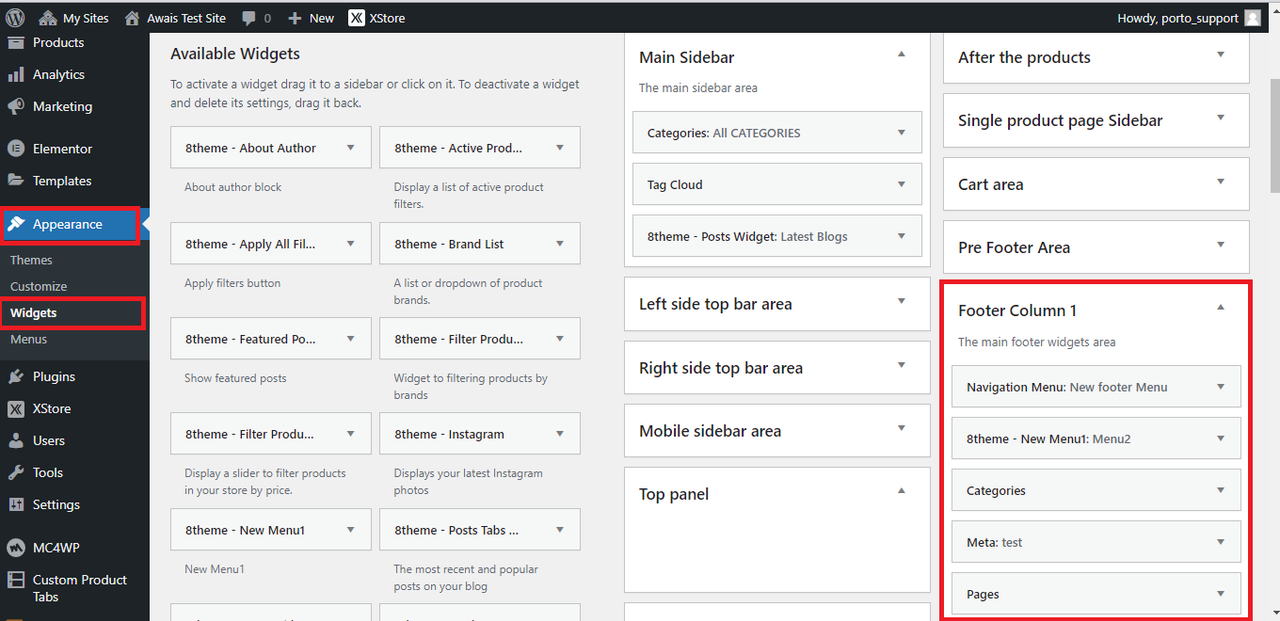Expand 8theme - Featured Po... widget arrow

pos(350,339)
